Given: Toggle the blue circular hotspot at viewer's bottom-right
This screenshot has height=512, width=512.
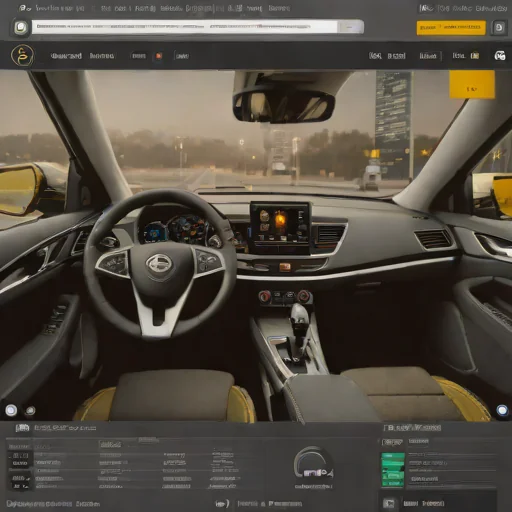Looking at the screenshot, I should tap(502, 410).
